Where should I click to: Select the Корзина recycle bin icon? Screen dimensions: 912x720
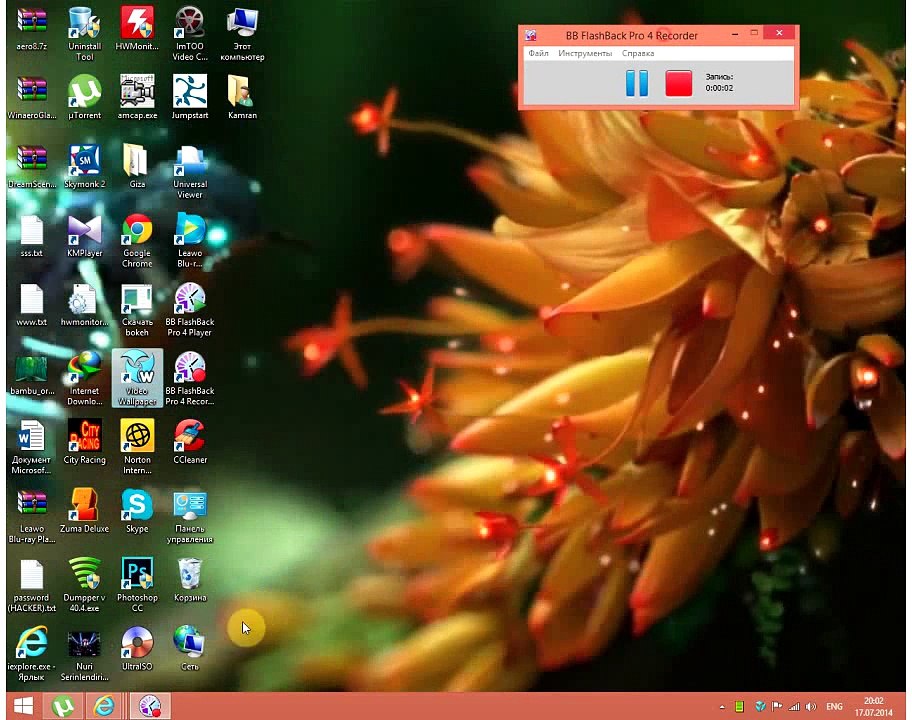point(190,575)
